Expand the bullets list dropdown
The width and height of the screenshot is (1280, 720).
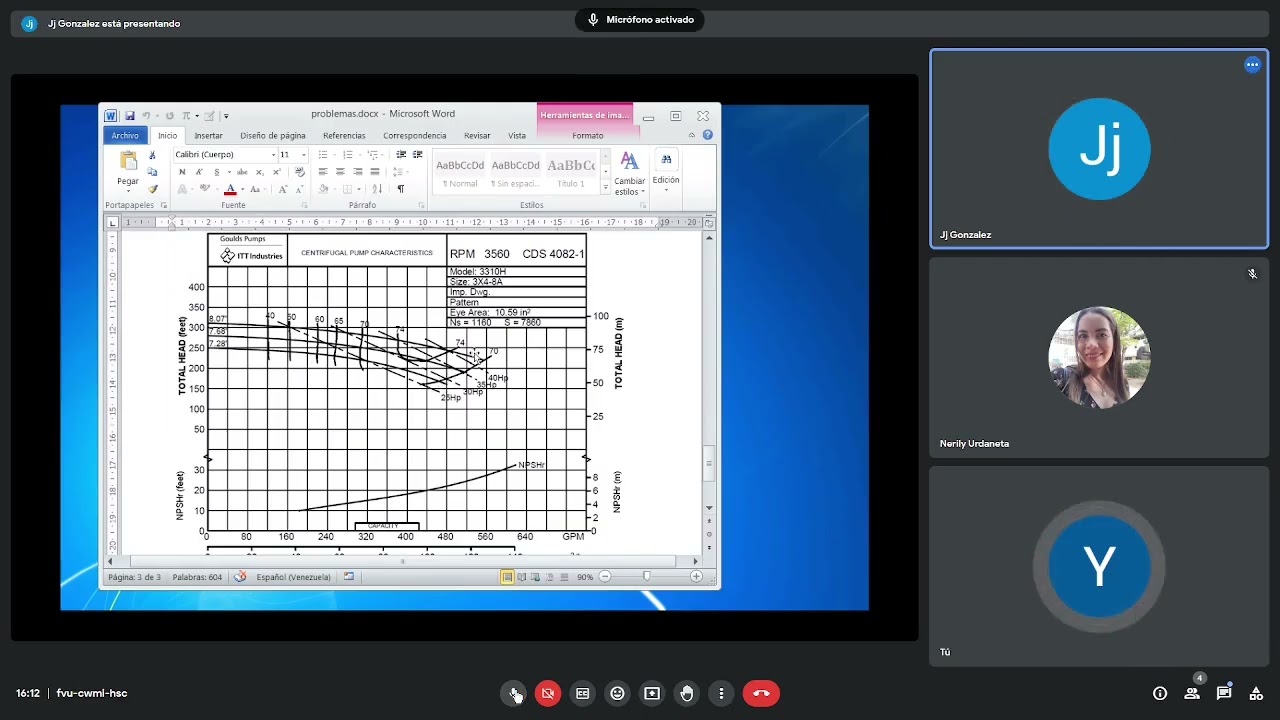334,155
